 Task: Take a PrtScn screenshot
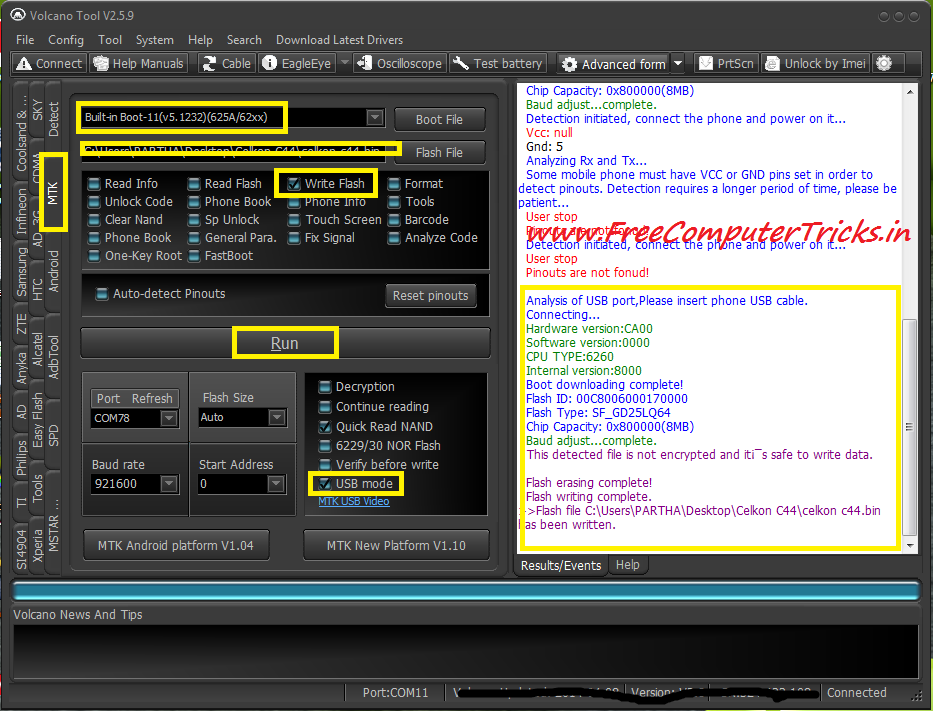(x=727, y=63)
